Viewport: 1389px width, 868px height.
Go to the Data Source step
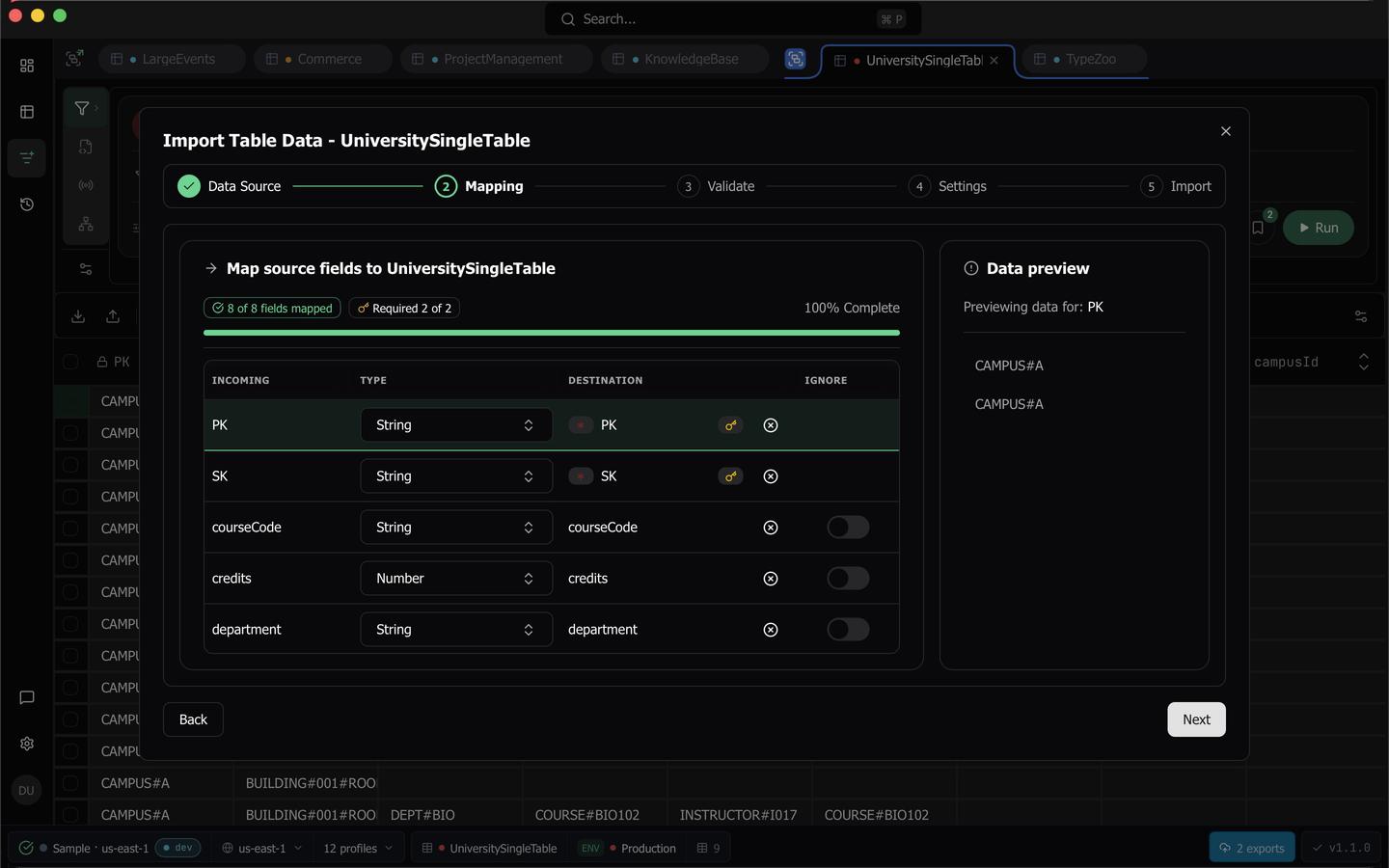tap(230, 186)
